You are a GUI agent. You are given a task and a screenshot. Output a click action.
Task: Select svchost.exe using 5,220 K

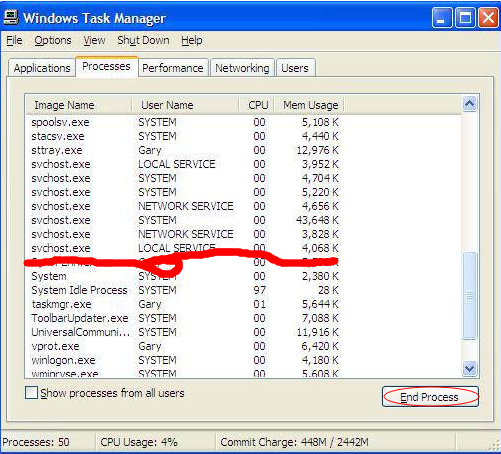(x=185, y=192)
